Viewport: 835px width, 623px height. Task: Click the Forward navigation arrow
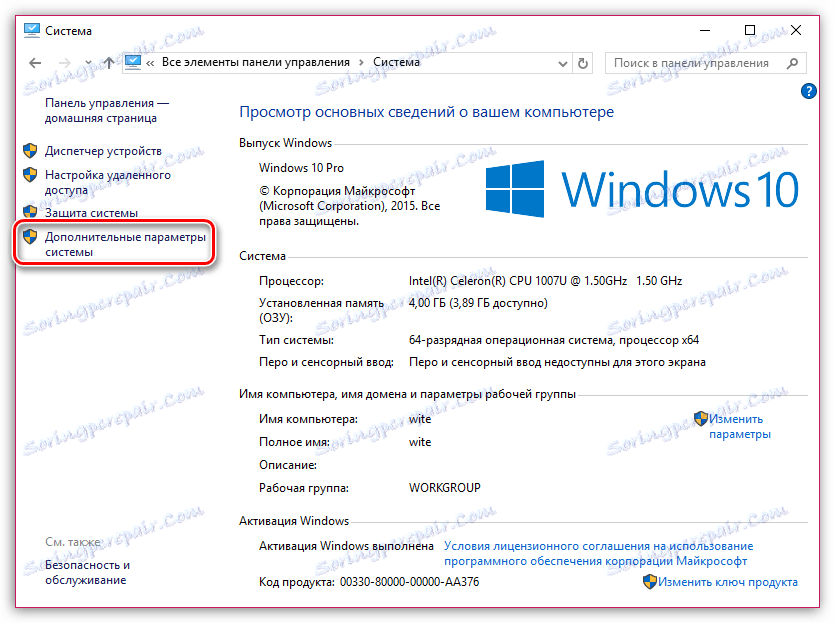[64, 63]
